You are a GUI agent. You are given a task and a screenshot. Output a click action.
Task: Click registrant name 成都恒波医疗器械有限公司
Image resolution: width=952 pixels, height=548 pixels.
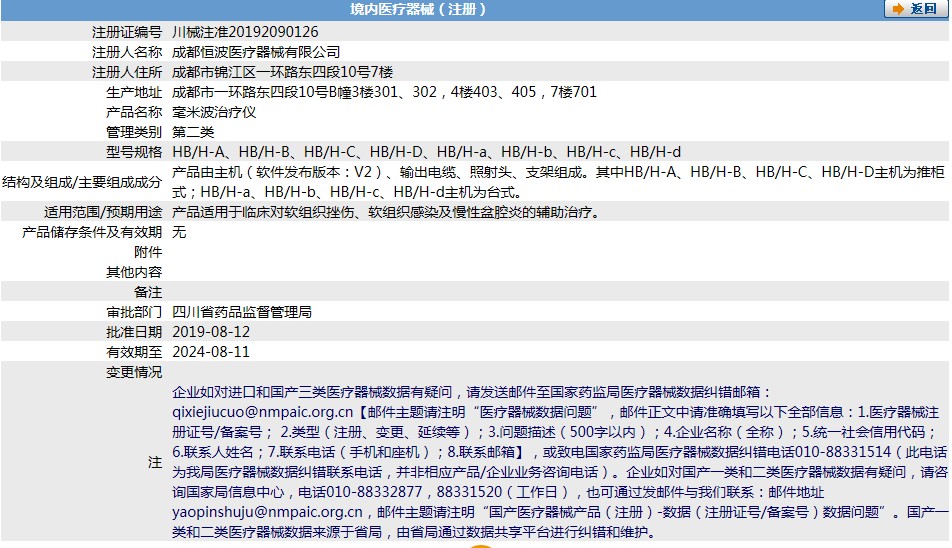tap(256, 52)
